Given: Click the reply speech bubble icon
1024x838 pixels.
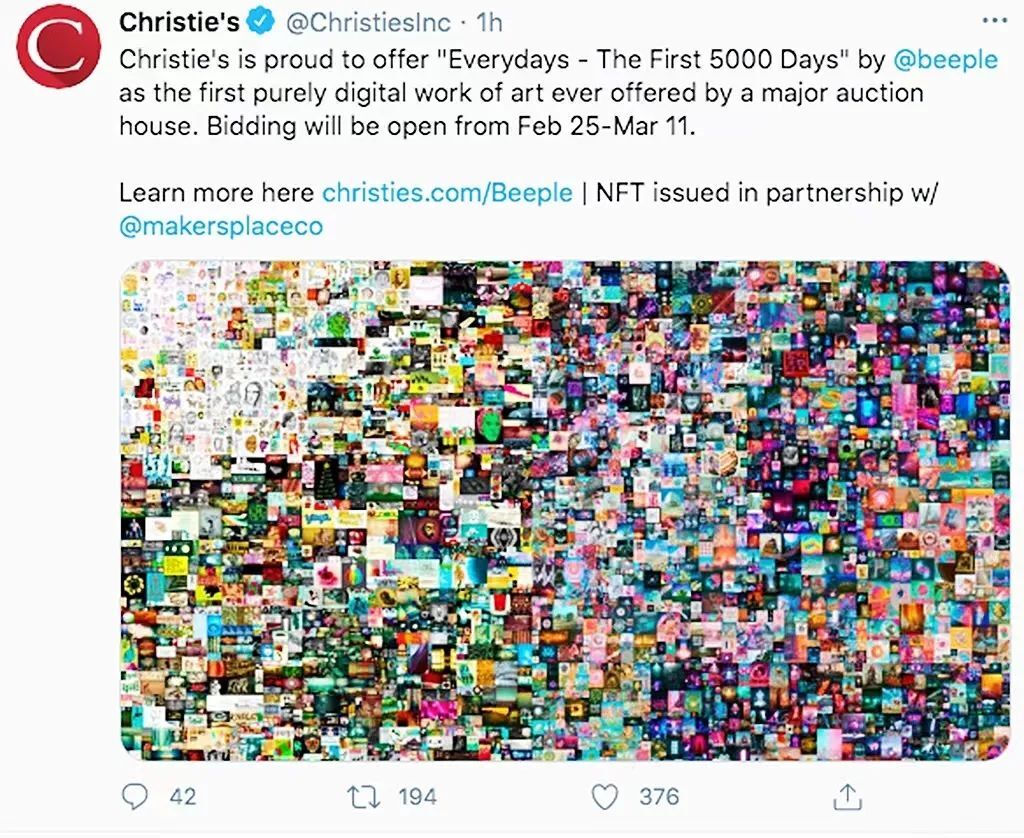Looking at the screenshot, I should (x=135, y=796).
